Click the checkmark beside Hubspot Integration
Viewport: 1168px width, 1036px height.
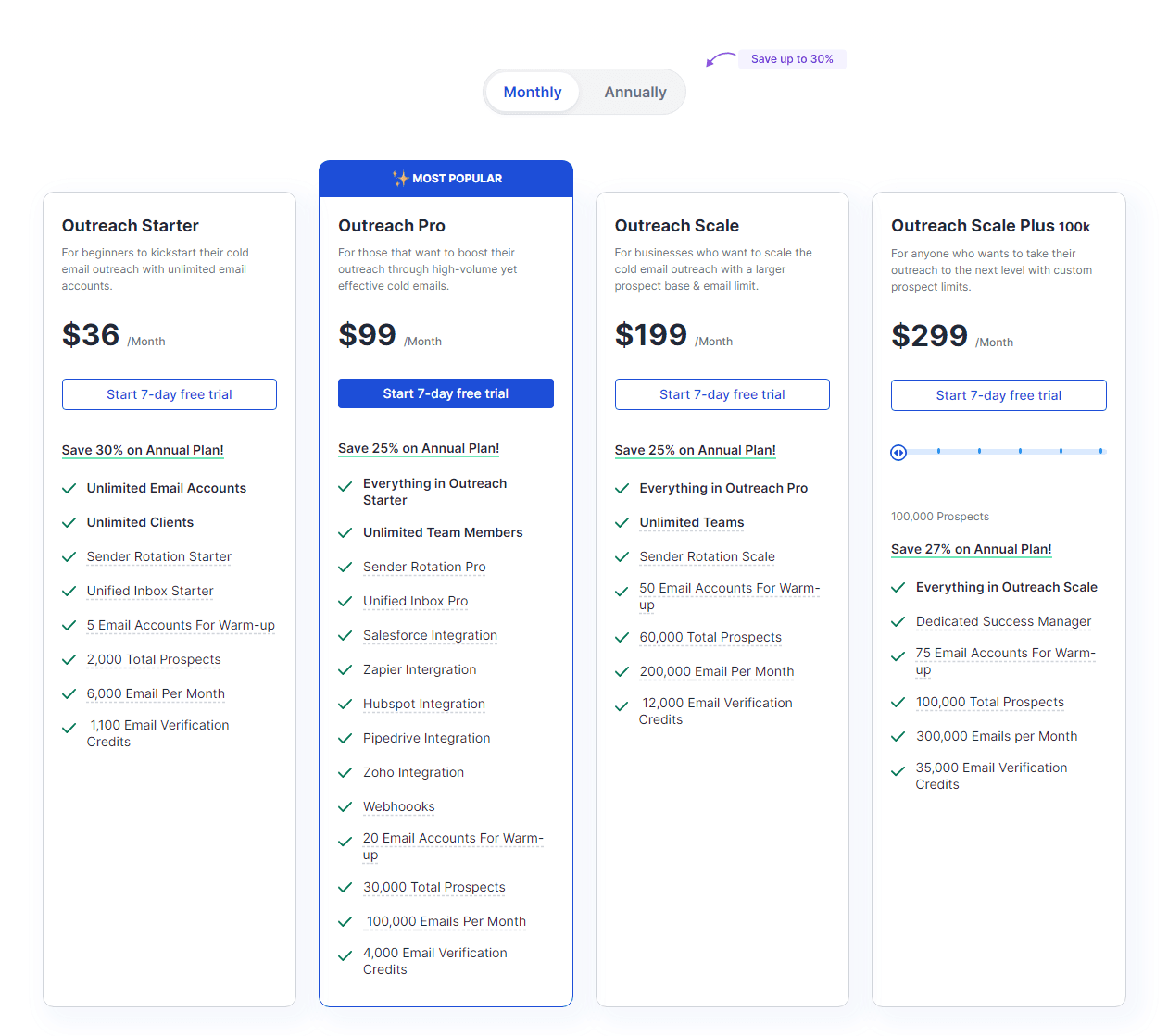click(x=345, y=704)
